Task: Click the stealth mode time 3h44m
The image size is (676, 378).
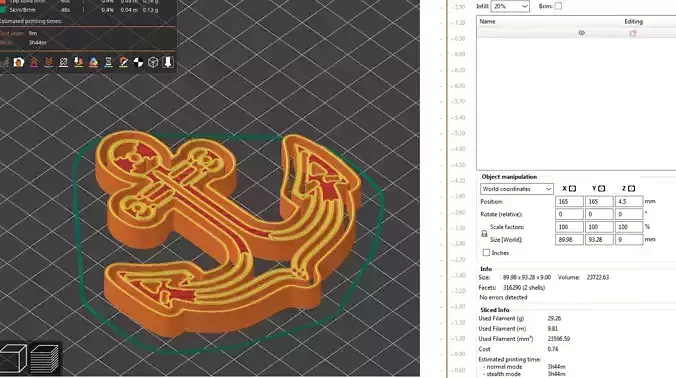Action: click(557, 374)
